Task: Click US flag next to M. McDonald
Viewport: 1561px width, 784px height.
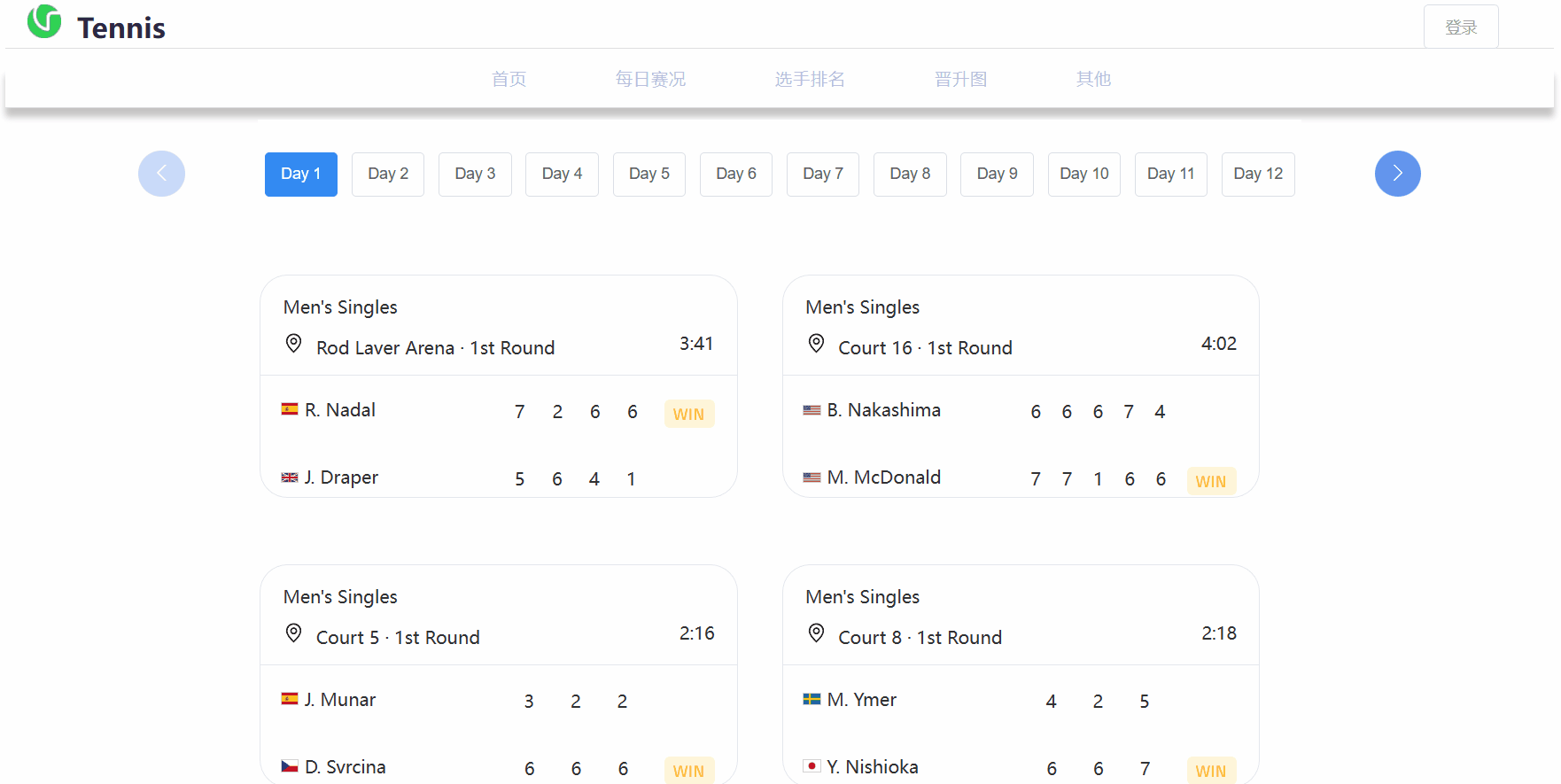Action: point(812,477)
